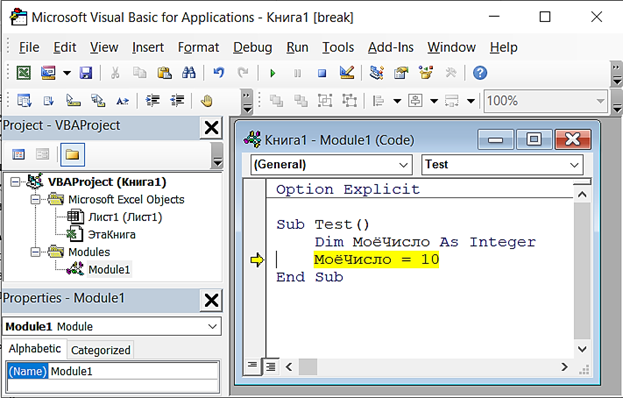
Task: Select Лист1 (Лист1) in project tree
Action: point(125,217)
